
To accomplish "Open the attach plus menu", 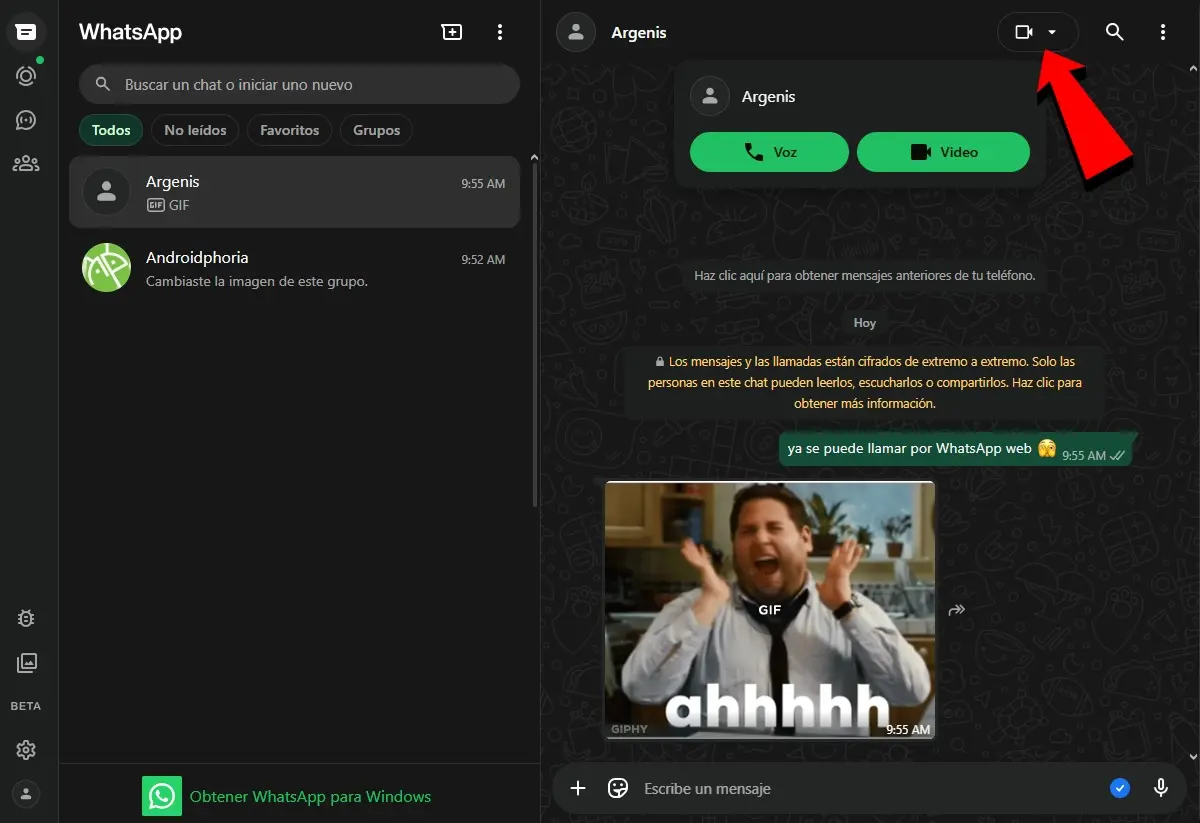I will click(578, 788).
